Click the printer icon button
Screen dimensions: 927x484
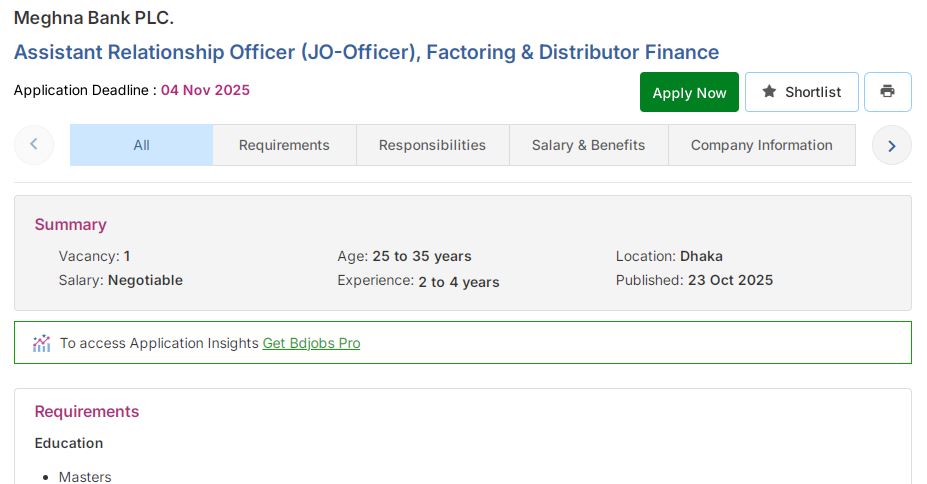[x=887, y=92]
